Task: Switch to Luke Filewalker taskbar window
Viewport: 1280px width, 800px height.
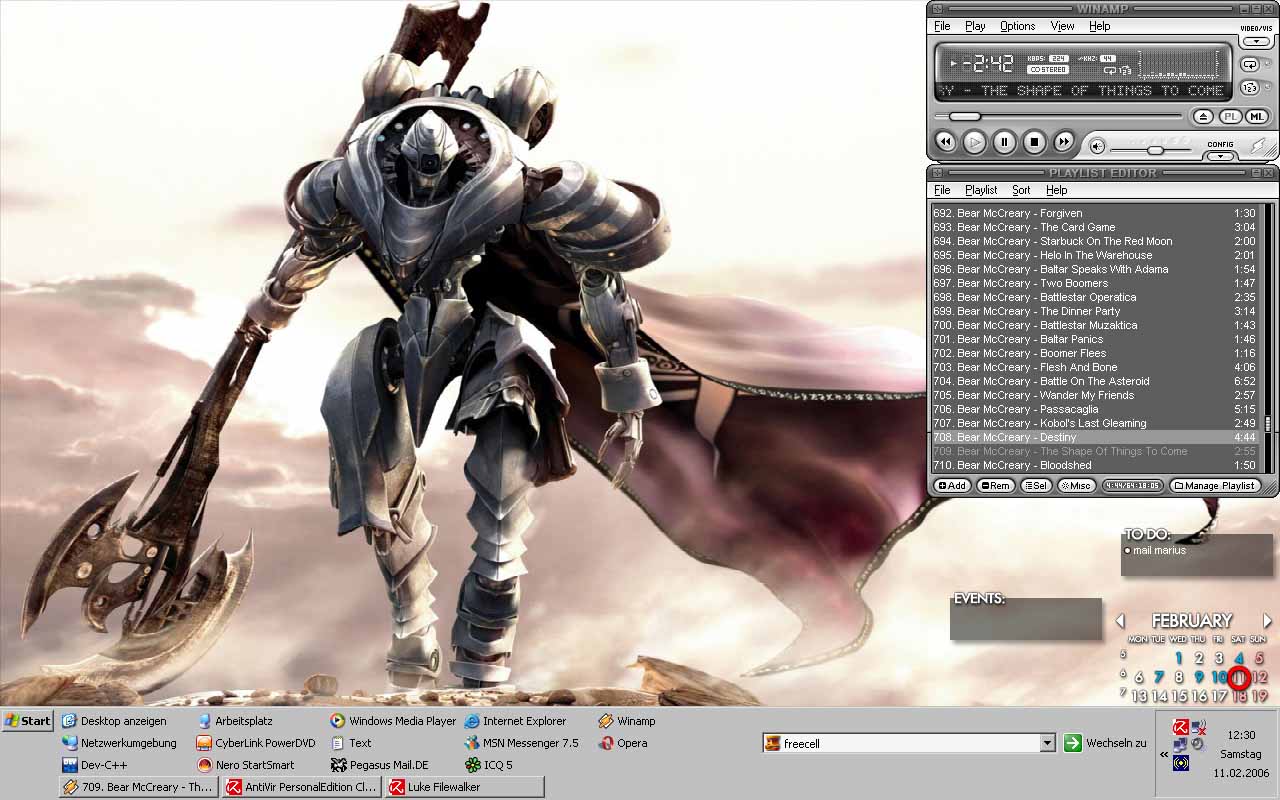Action: coord(465,787)
